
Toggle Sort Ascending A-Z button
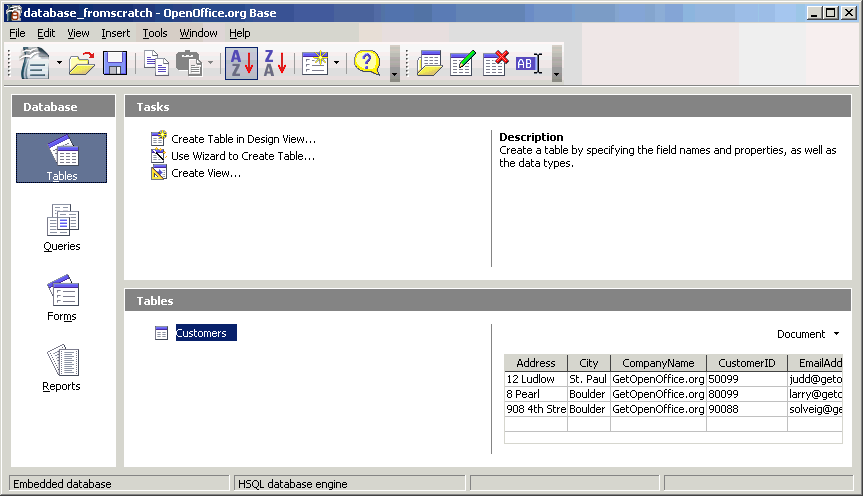pos(242,63)
